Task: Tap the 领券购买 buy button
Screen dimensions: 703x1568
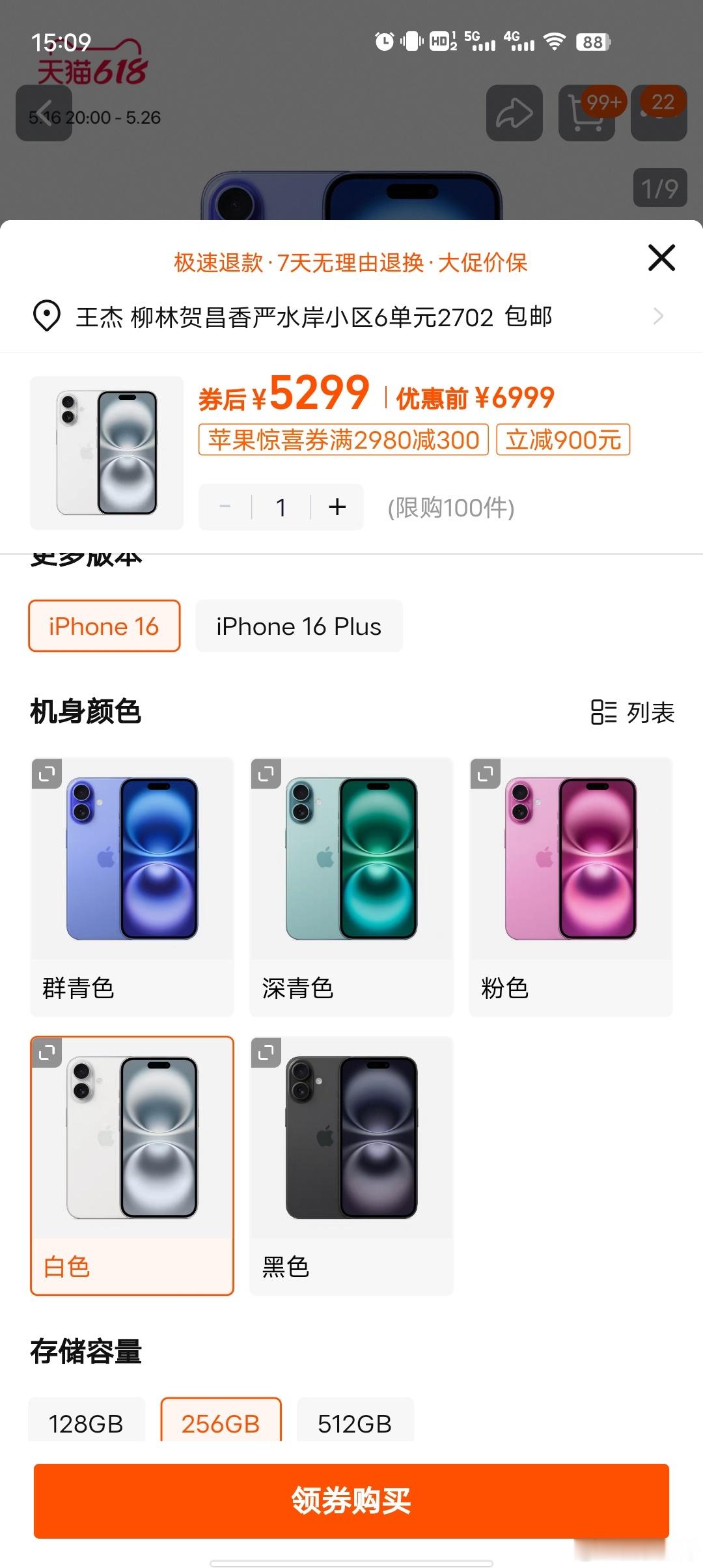Action: [x=351, y=1501]
